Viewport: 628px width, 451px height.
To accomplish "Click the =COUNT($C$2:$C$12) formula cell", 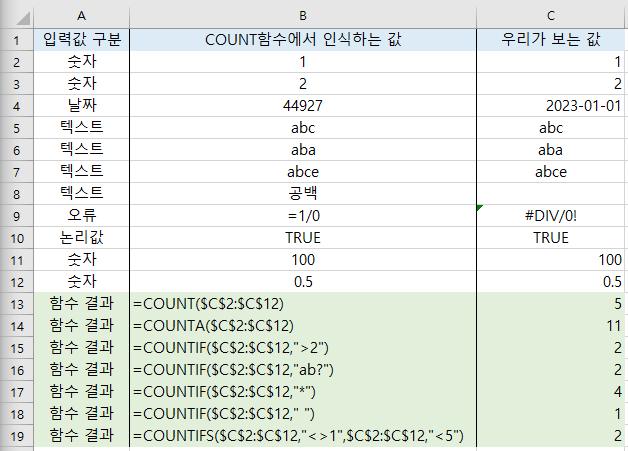I will click(x=303, y=304).
